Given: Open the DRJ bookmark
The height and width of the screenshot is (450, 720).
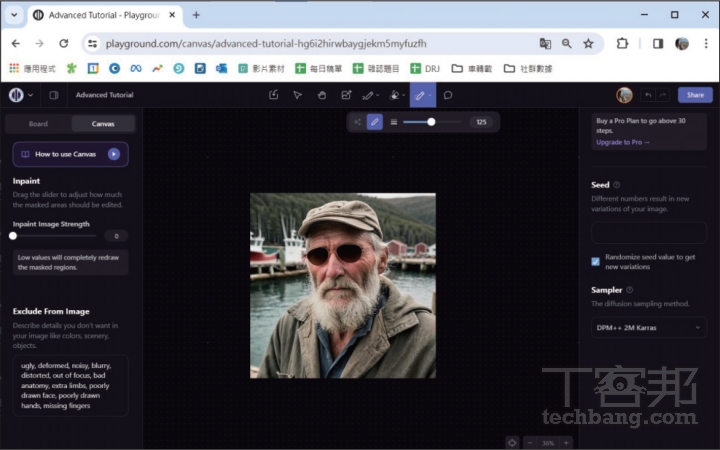Looking at the screenshot, I should pos(425,68).
